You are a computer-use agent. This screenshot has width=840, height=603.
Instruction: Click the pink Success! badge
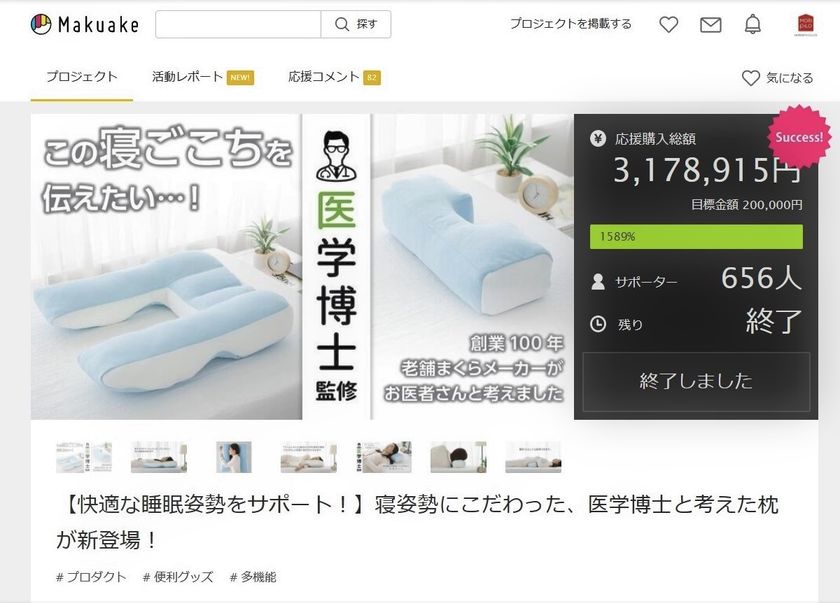pos(799,137)
